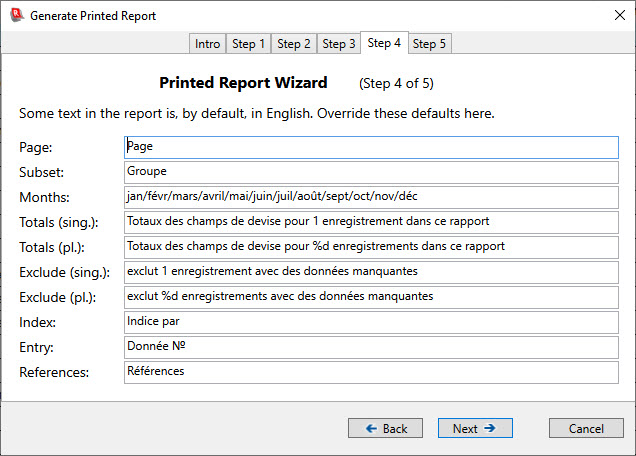Go to the Step 2 tab
Screen dimensions: 636x456
point(294,44)
